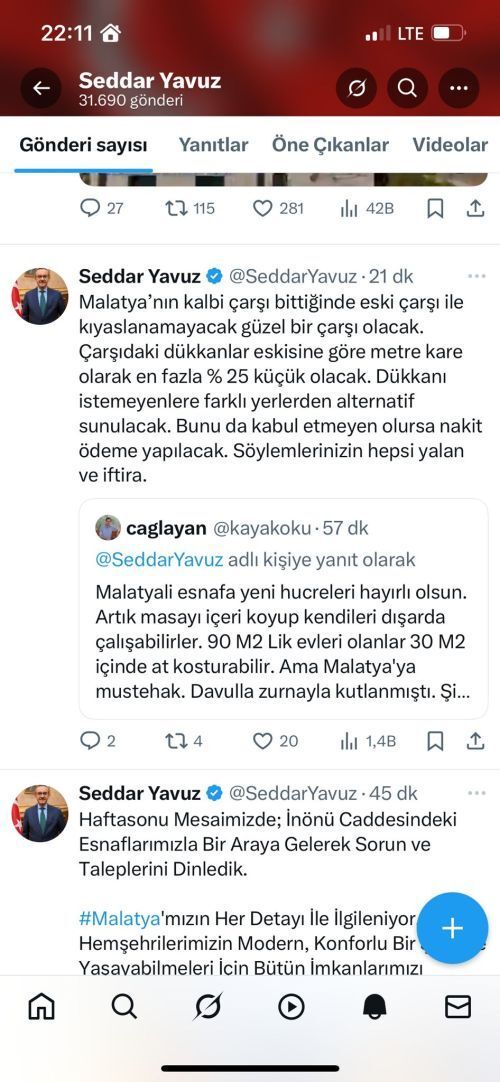Open more options on 21 dk tweet
The image size is (500, 1082).
point(477,277)
